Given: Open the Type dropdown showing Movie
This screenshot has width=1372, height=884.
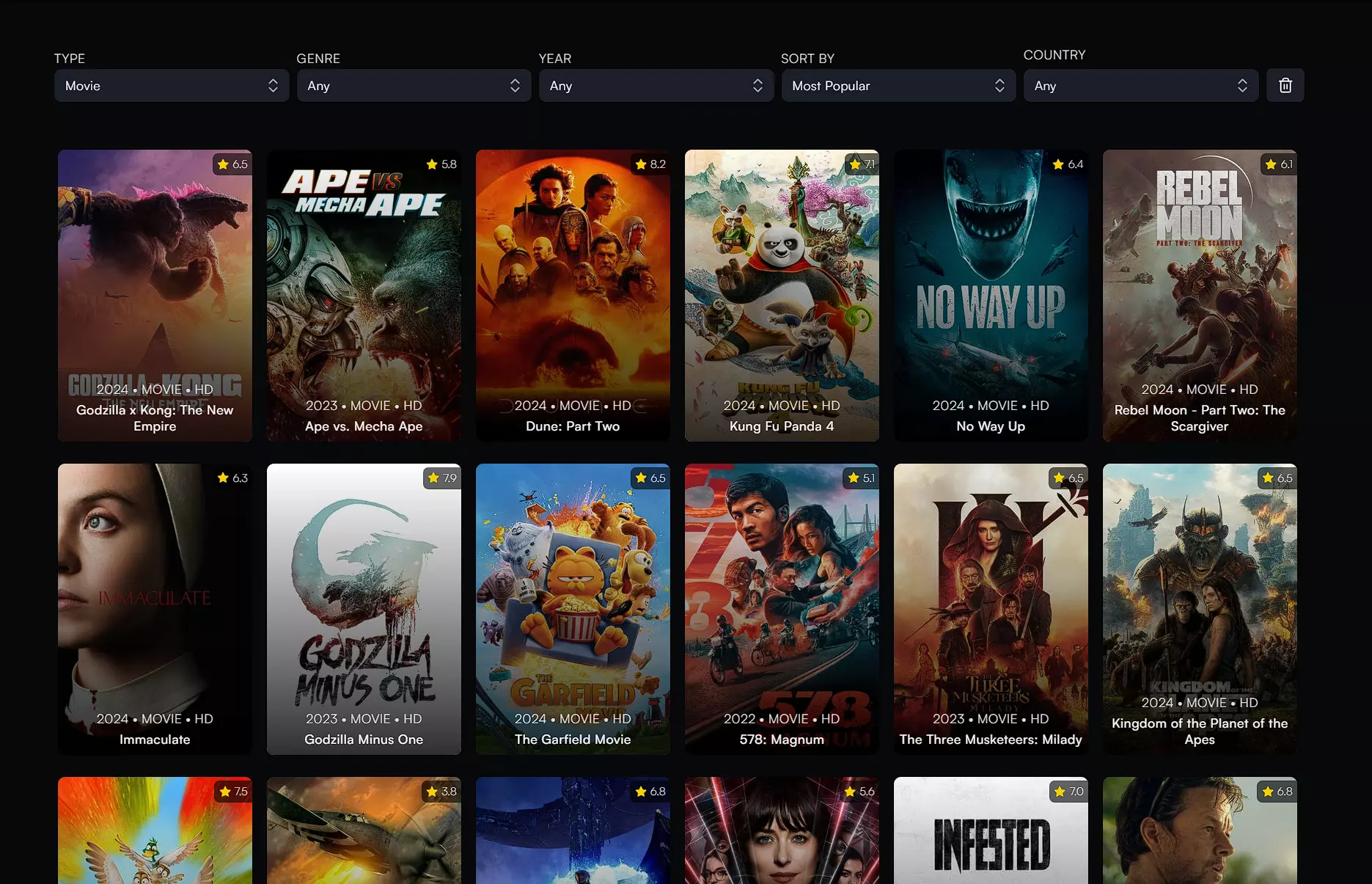Looking at the screenshot, I should point(171,86).
